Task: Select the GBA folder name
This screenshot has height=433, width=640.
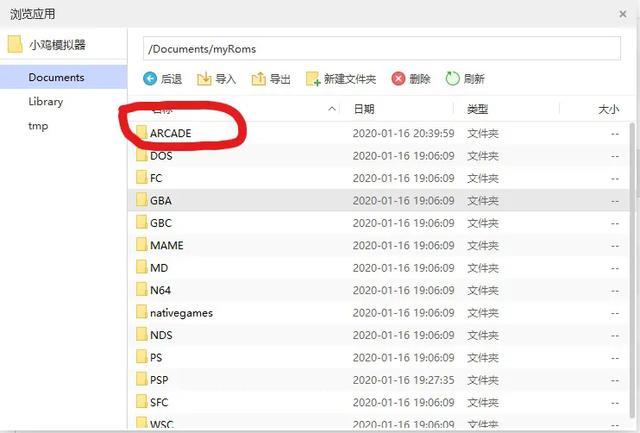Action: 161,201
